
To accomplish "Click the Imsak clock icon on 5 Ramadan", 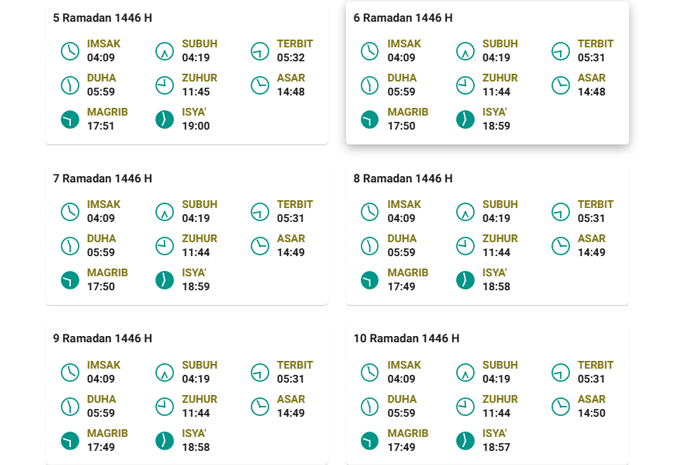I will click(x=70, y=51).
